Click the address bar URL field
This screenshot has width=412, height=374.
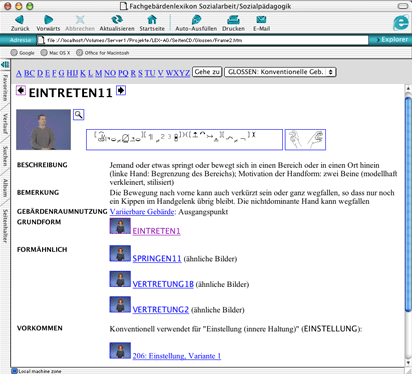click(x=203, y=40)
